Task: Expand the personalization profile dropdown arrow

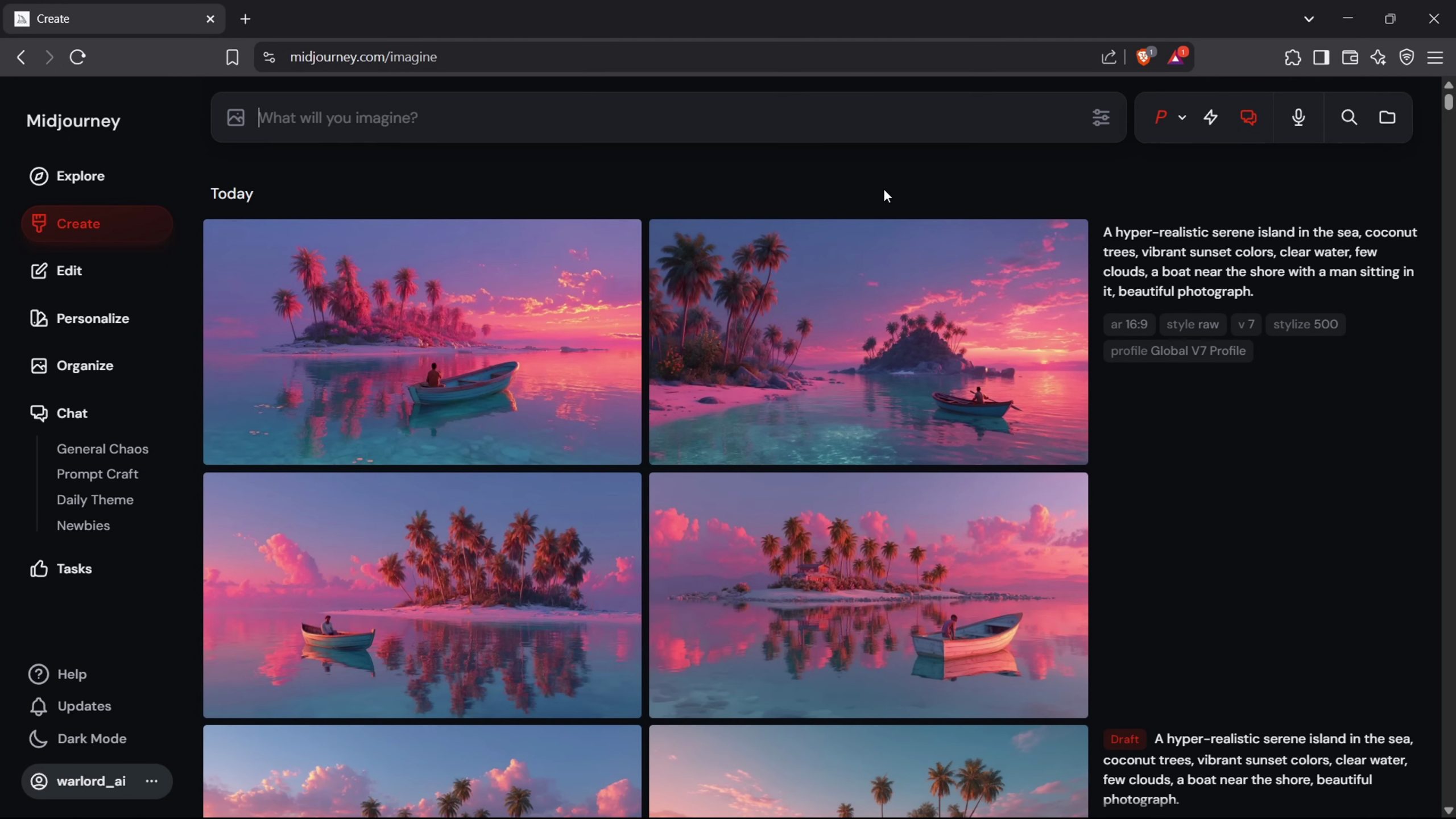Action: 1182,118
